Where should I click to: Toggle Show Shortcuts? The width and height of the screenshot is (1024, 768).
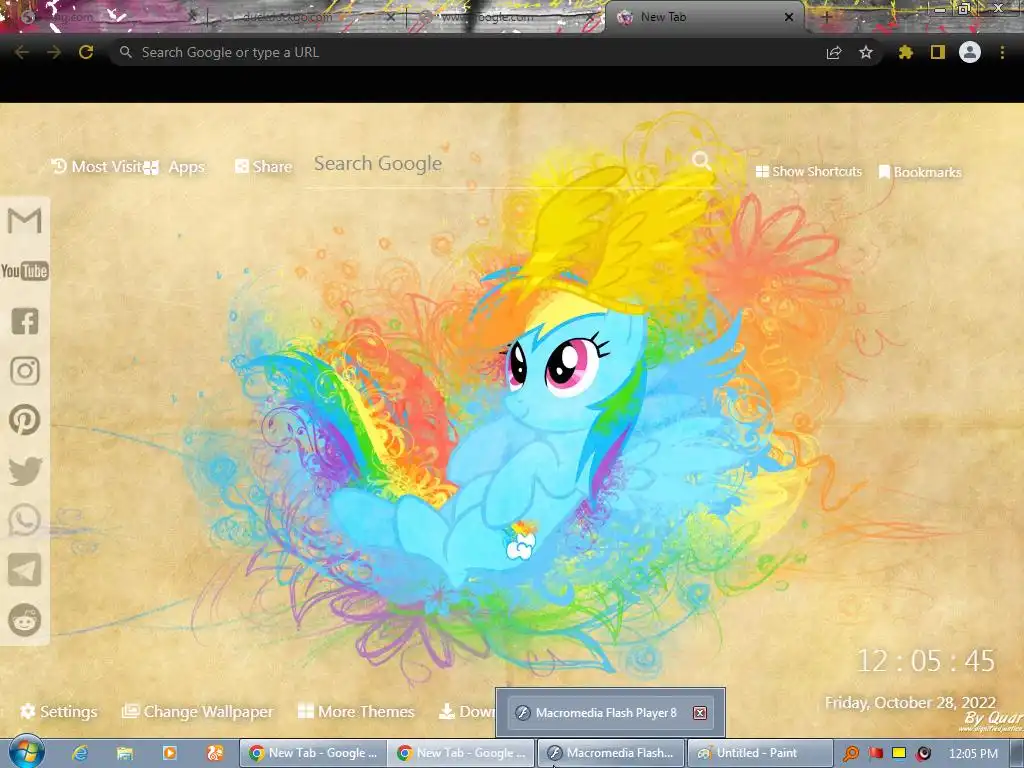pyautogui.click(x=809, y=171)
